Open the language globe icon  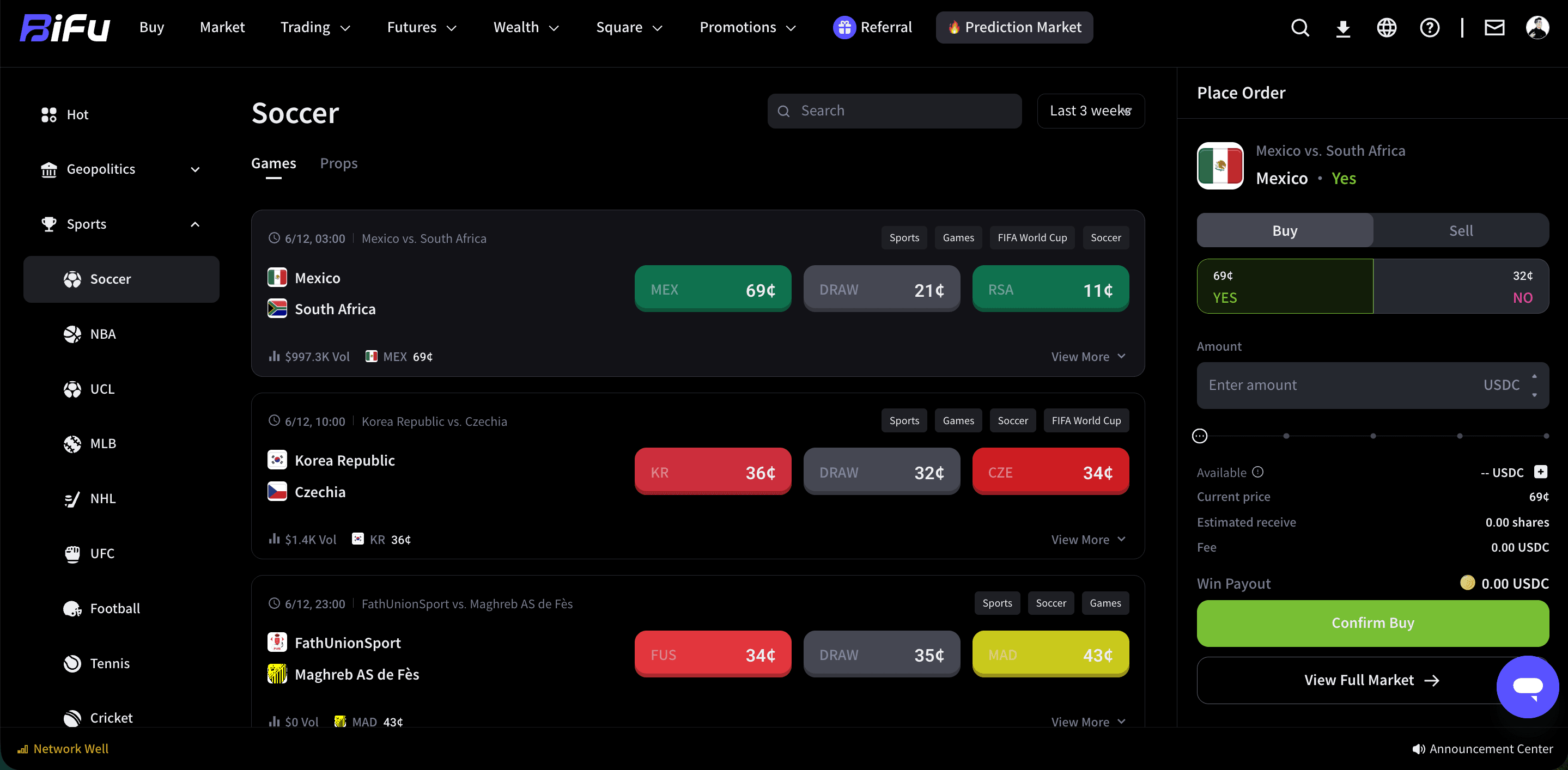pos(1387,27)
